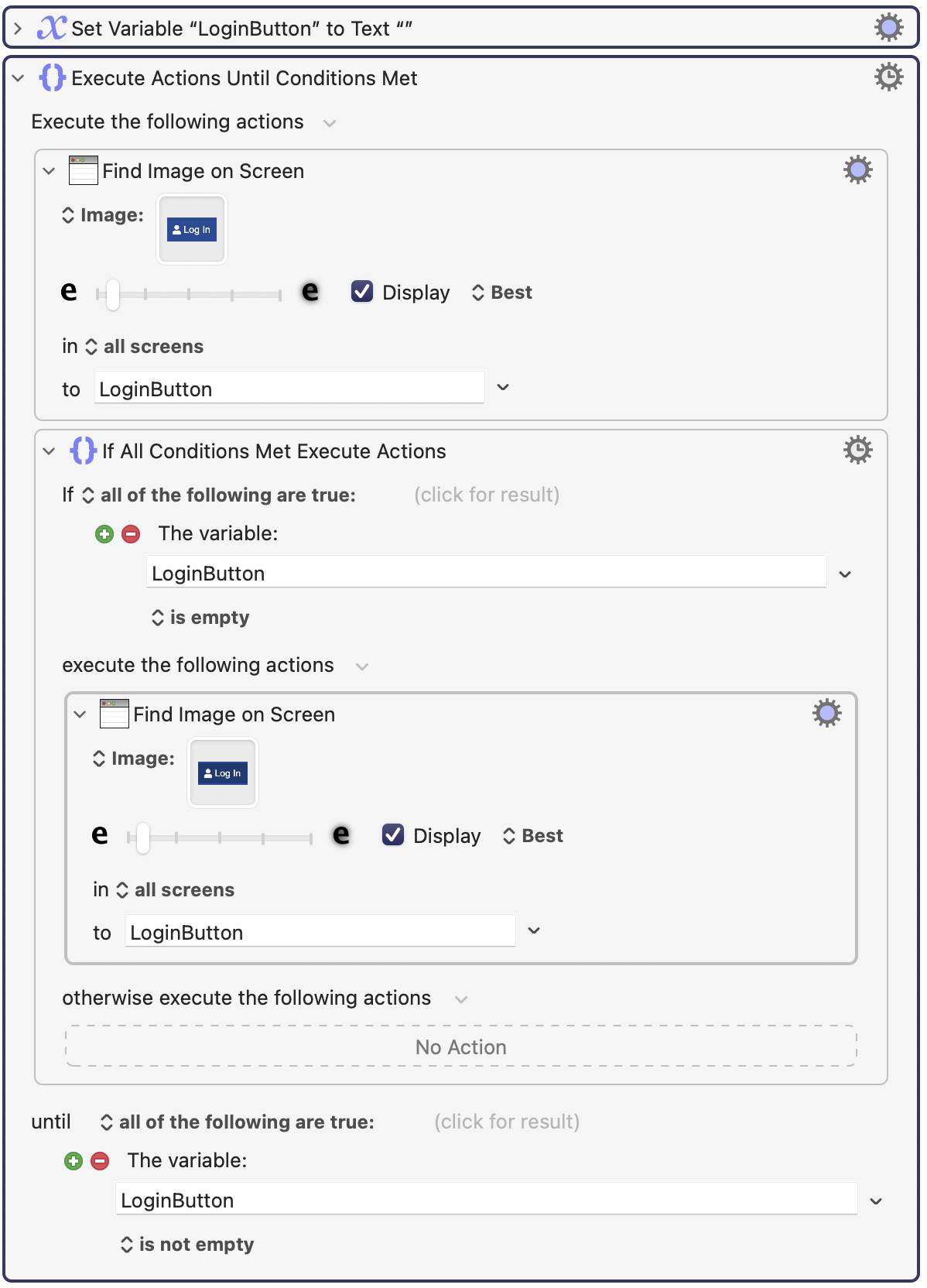Open gear menu of first Find Image action
This screenshot has width=927, height=1288.
(857, 170)
